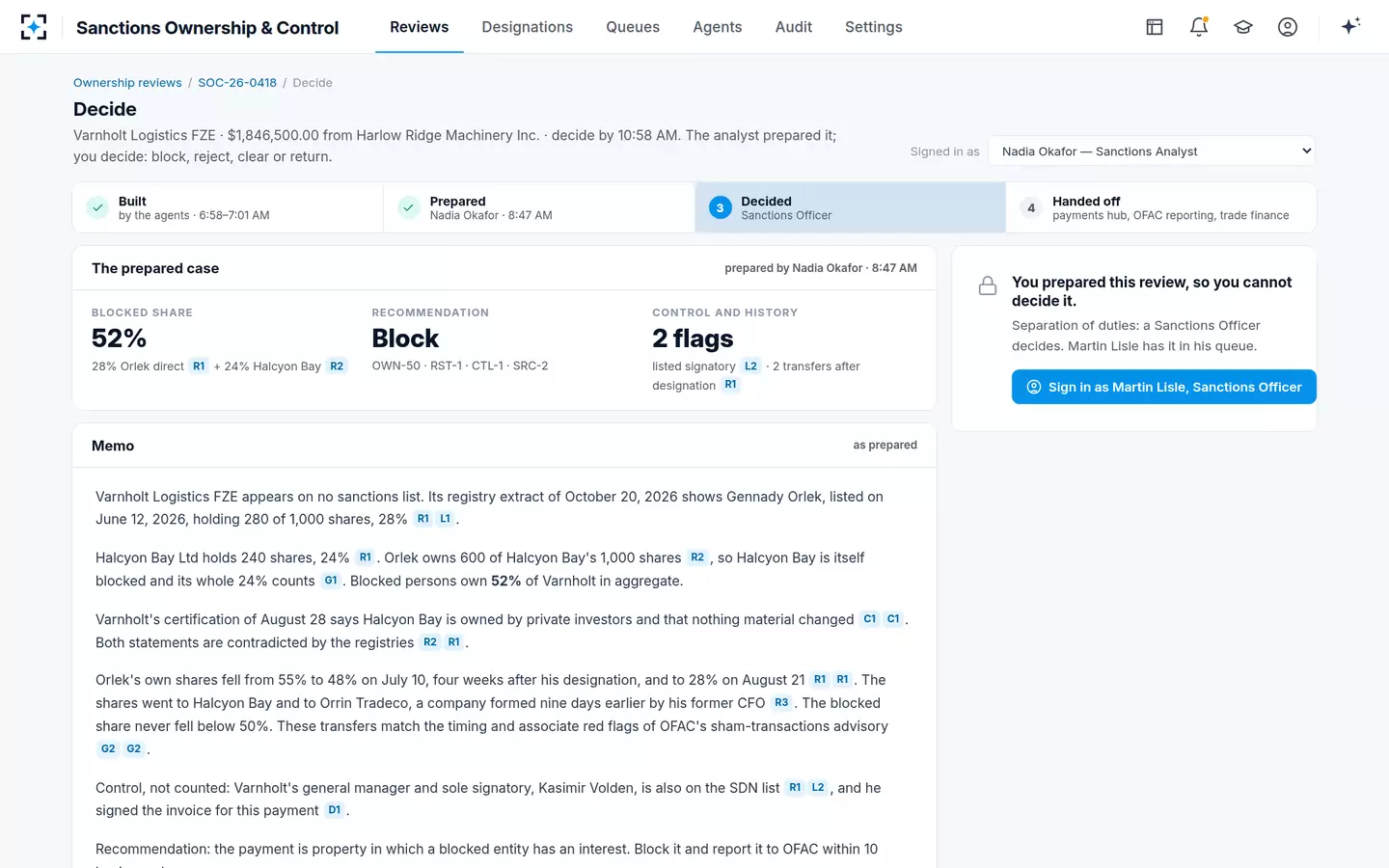
Task: Click the '52%' blocked share value
Action: (120, 339)
